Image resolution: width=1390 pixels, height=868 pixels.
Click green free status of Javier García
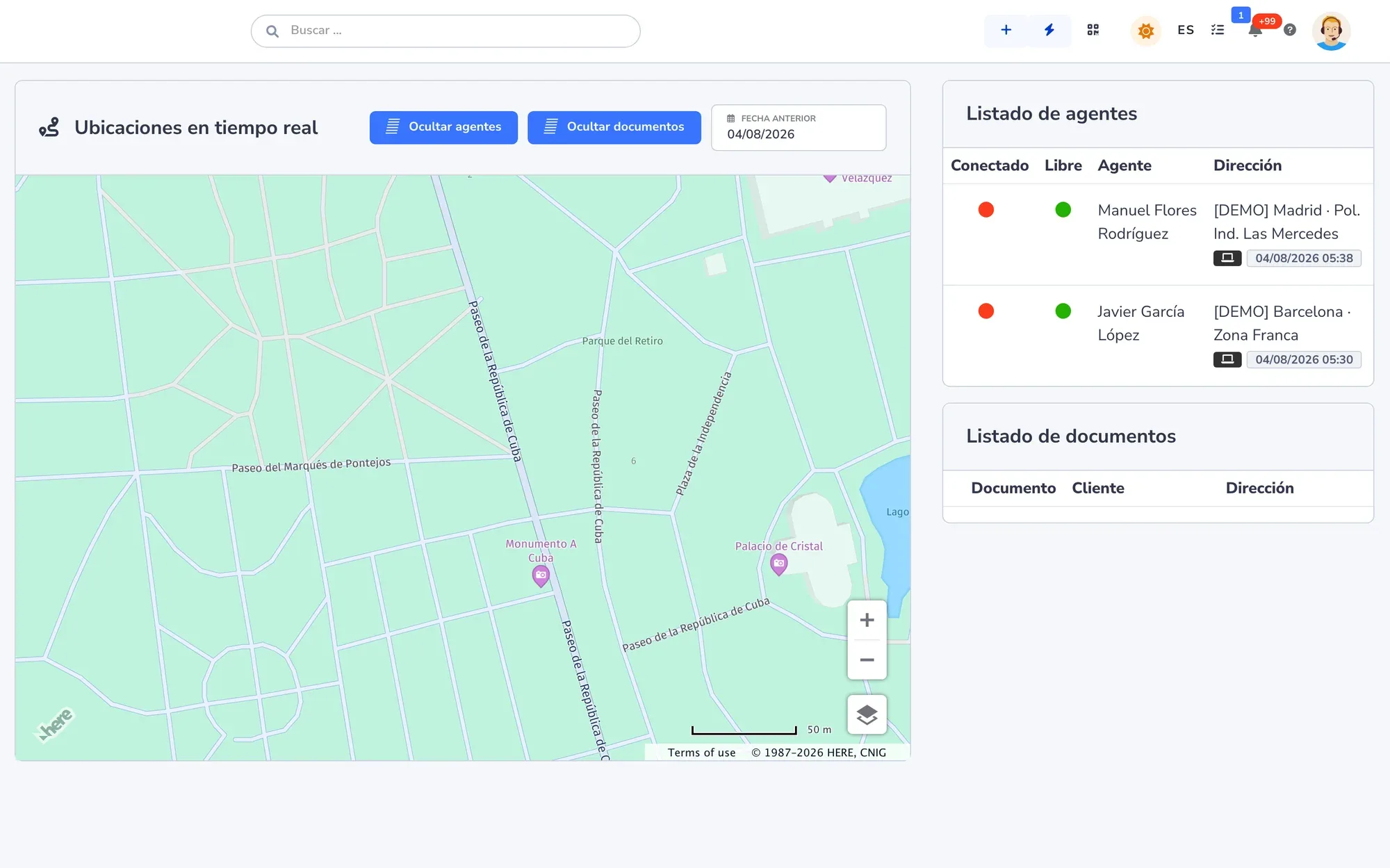(1063, 311)
